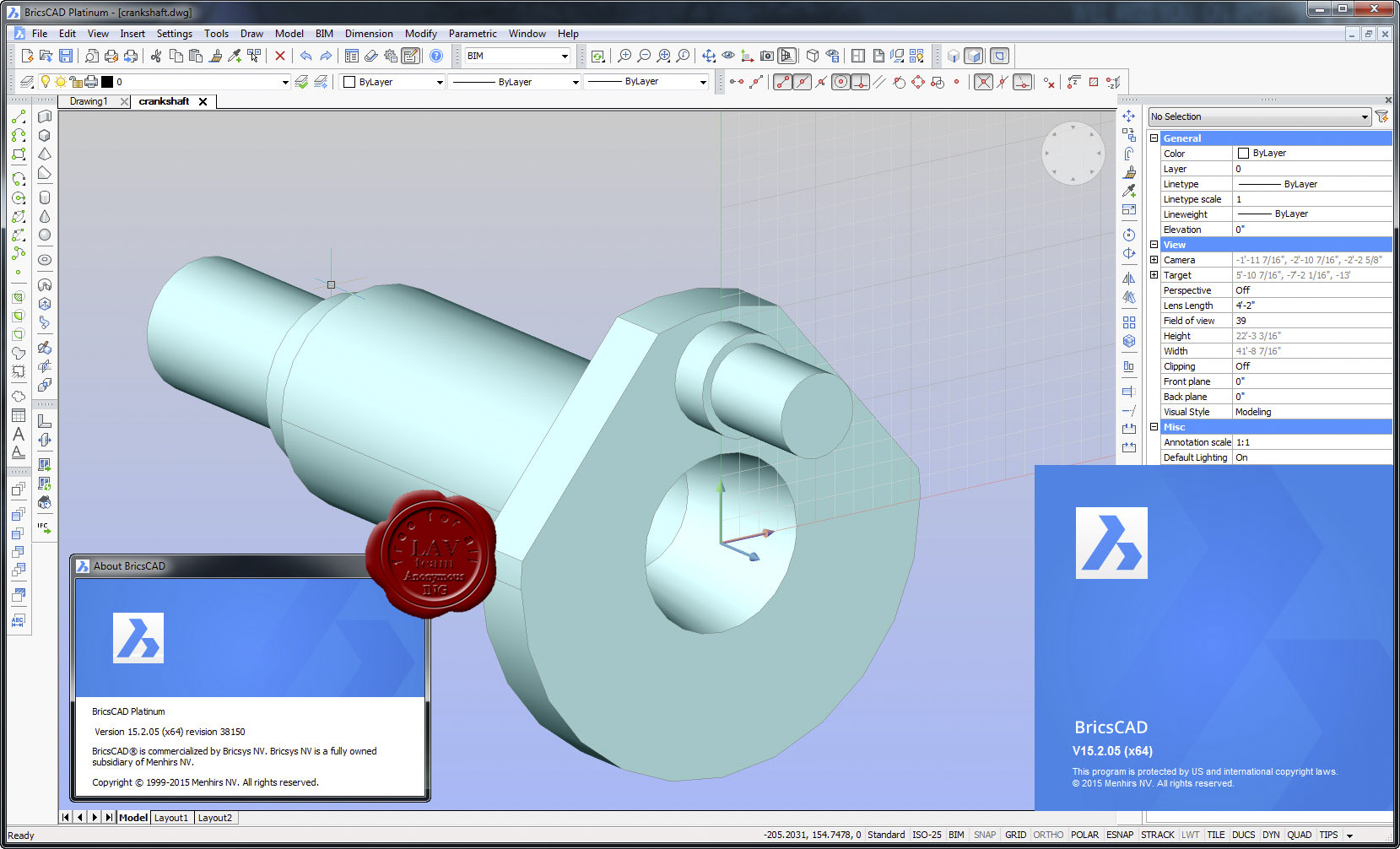The image size is (1400, 849).
Task: Collapse the View properties section
Action: point(1154,245)
